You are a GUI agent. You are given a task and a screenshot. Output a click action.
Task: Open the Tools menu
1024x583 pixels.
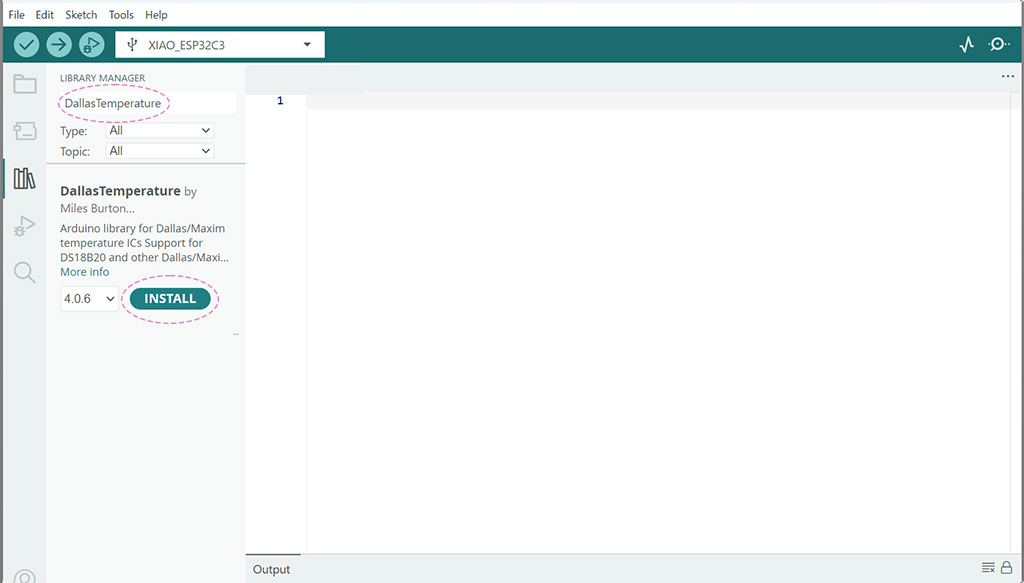tap(121, 15)
